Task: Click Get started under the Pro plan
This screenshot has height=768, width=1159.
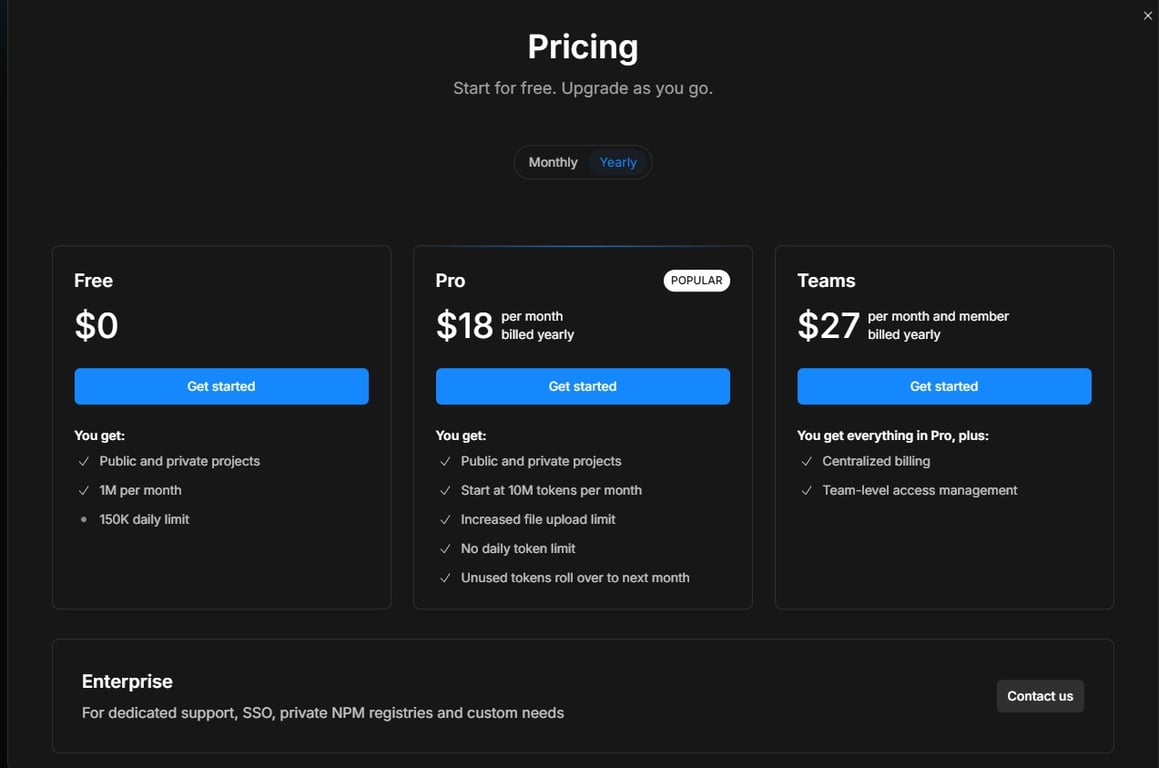Action: 582,386
